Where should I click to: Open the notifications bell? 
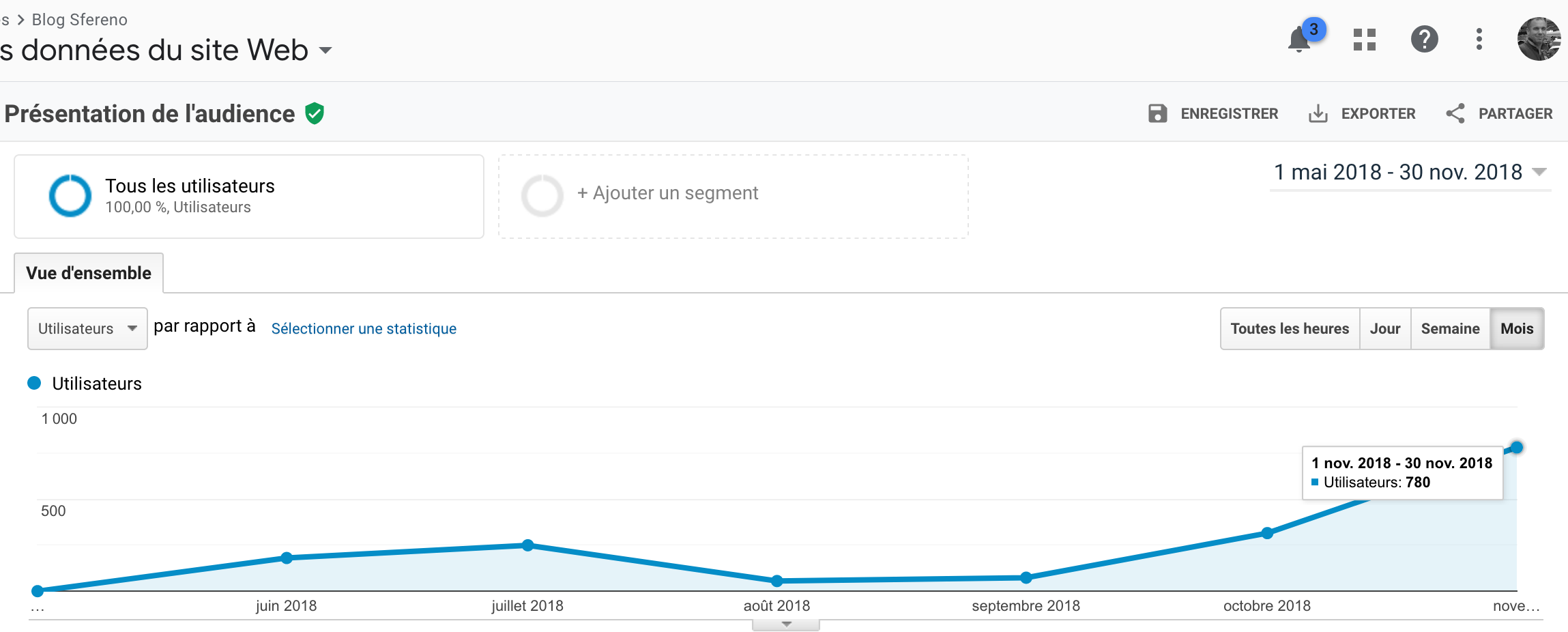(1300, 40)
